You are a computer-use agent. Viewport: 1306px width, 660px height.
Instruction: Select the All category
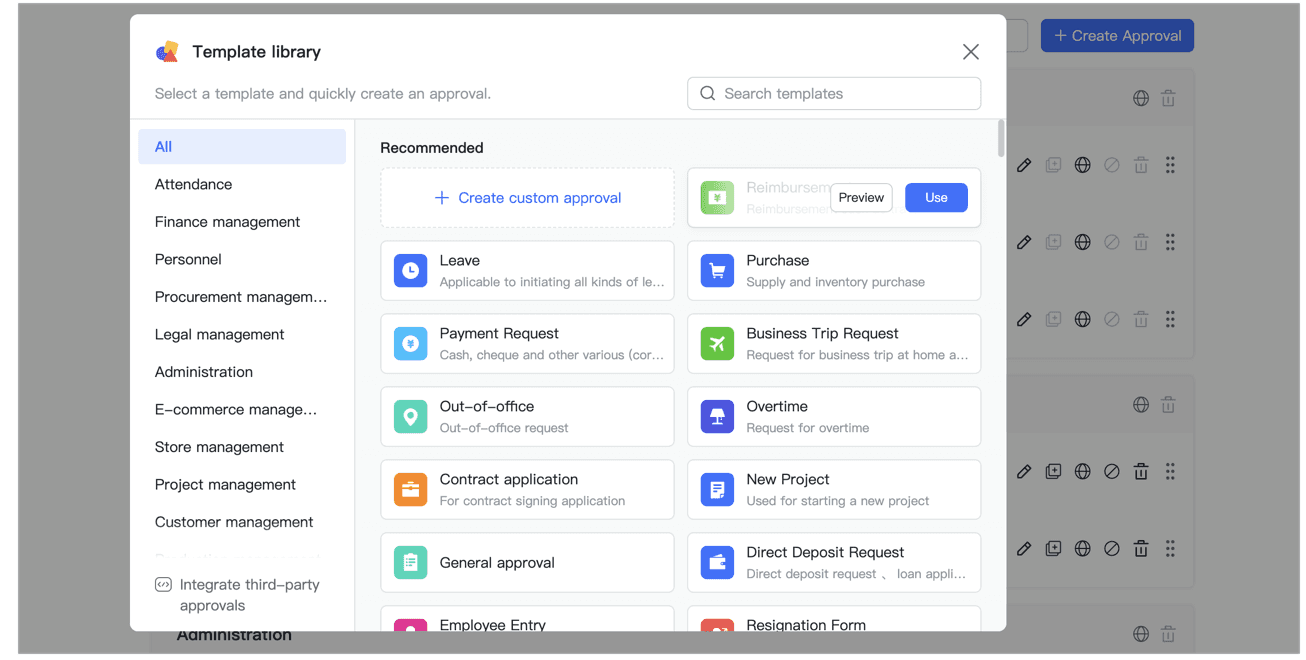tap(242, 147)
